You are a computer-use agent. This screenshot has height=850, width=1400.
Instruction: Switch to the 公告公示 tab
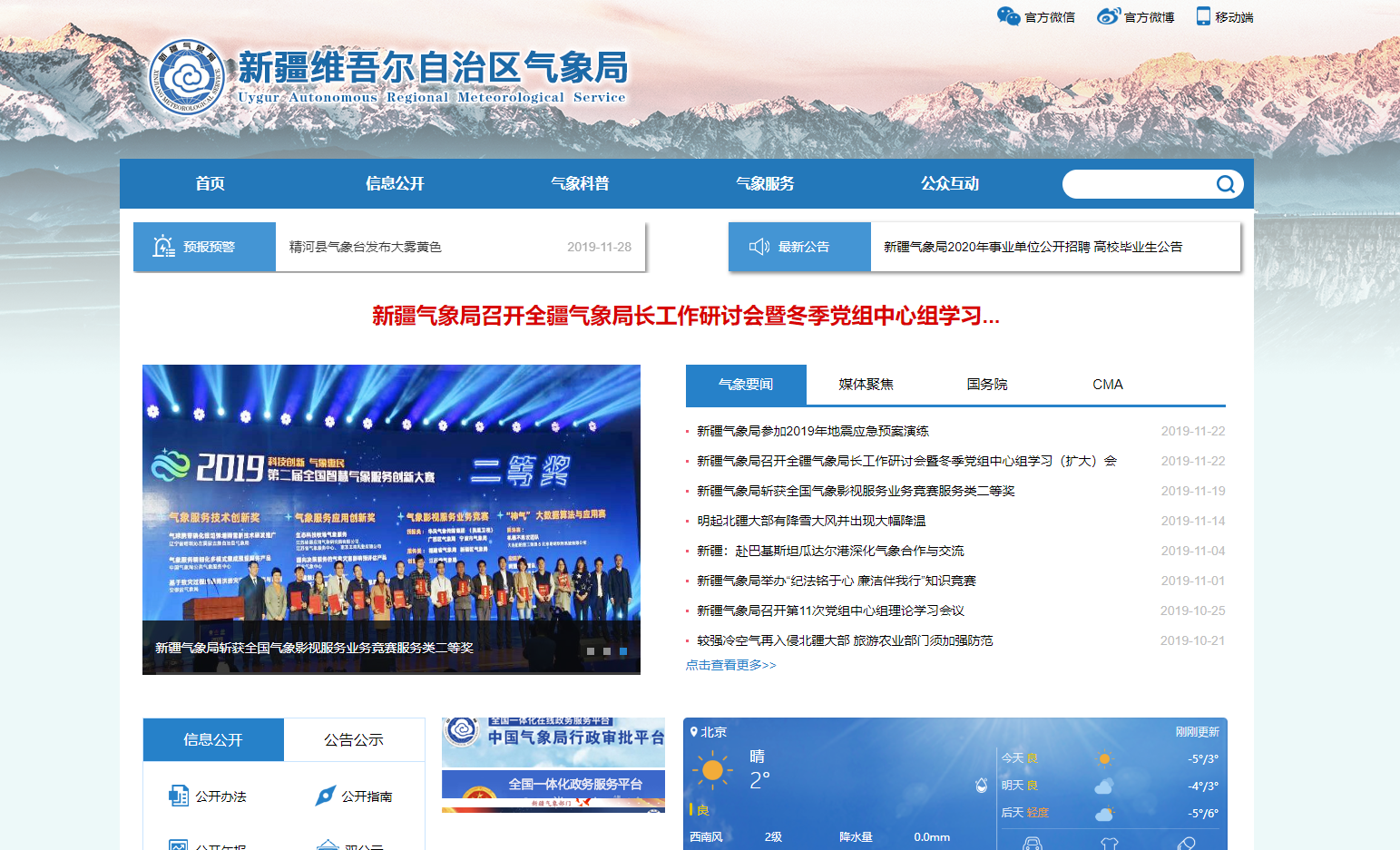354,740
